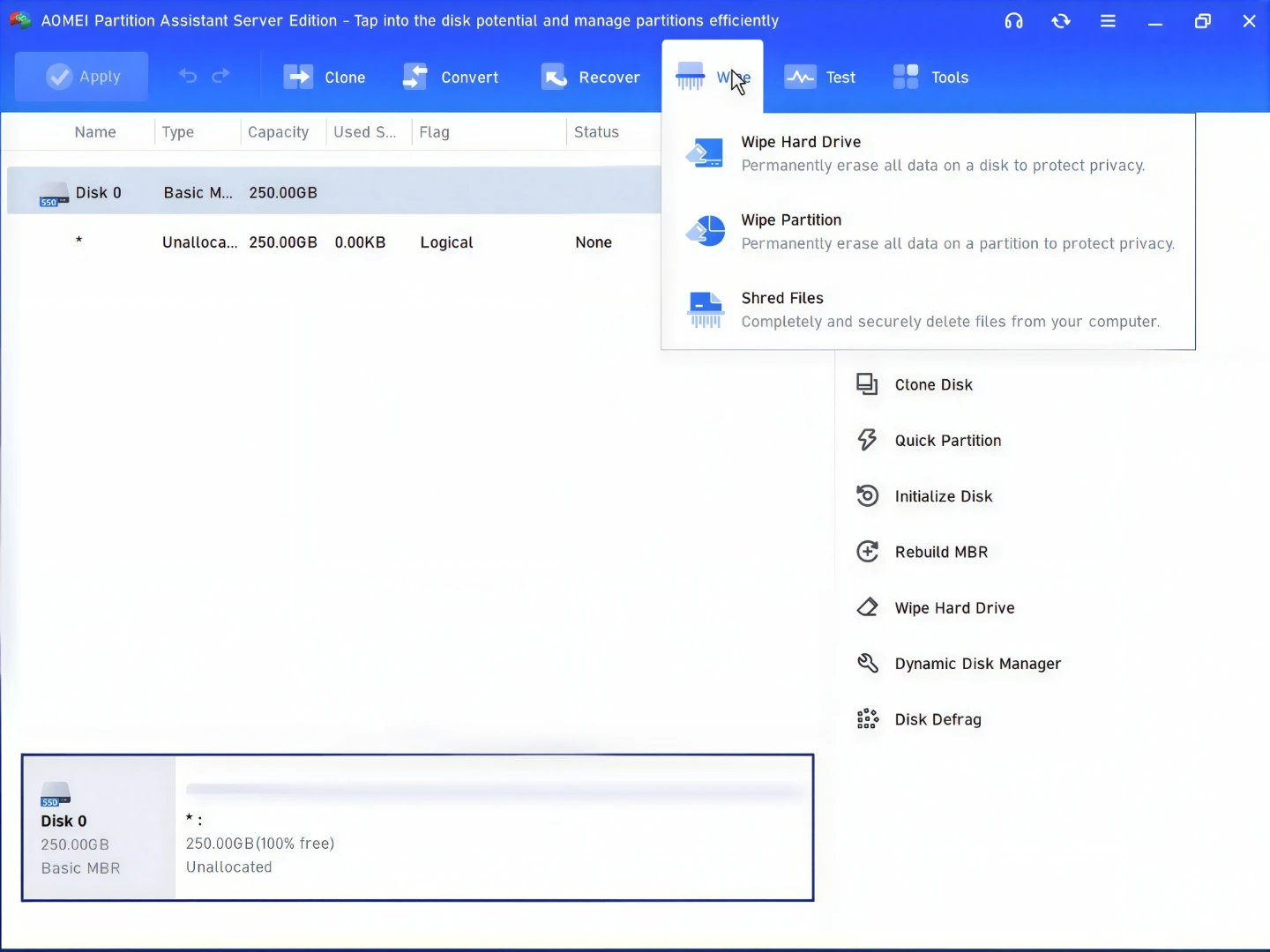Click the Test pulse icon
This screenshot has height=952, width=1270.
pyautogui.click(x=800, y=78)
